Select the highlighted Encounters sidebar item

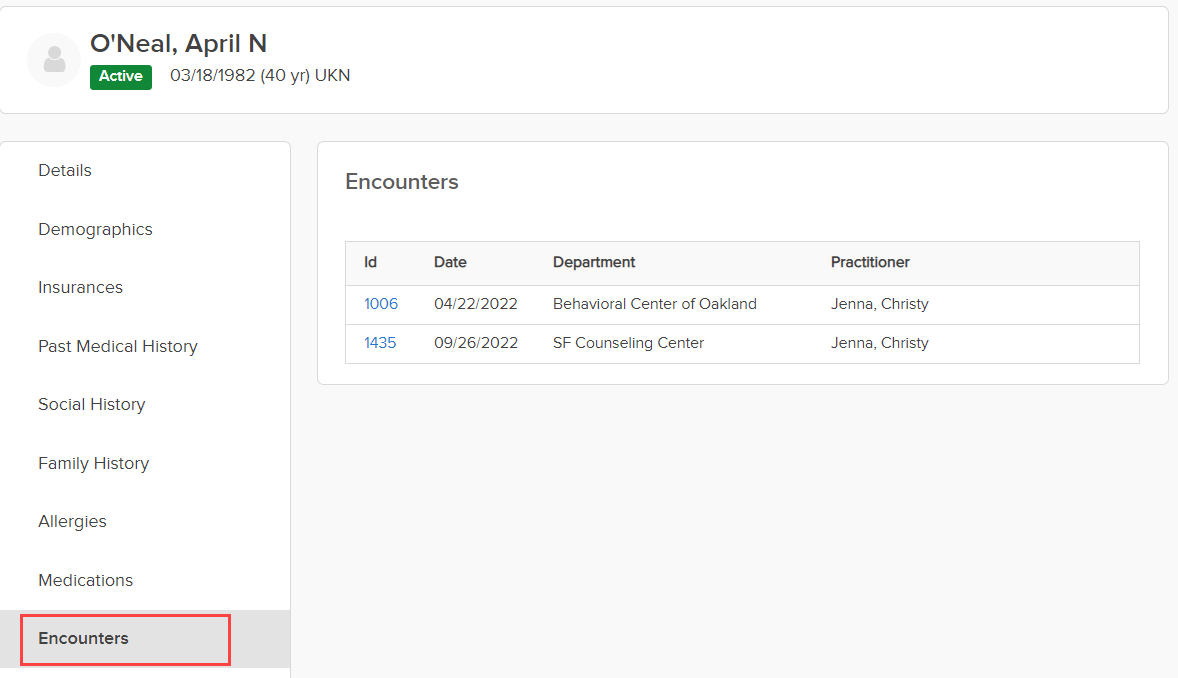pos(84,639)
